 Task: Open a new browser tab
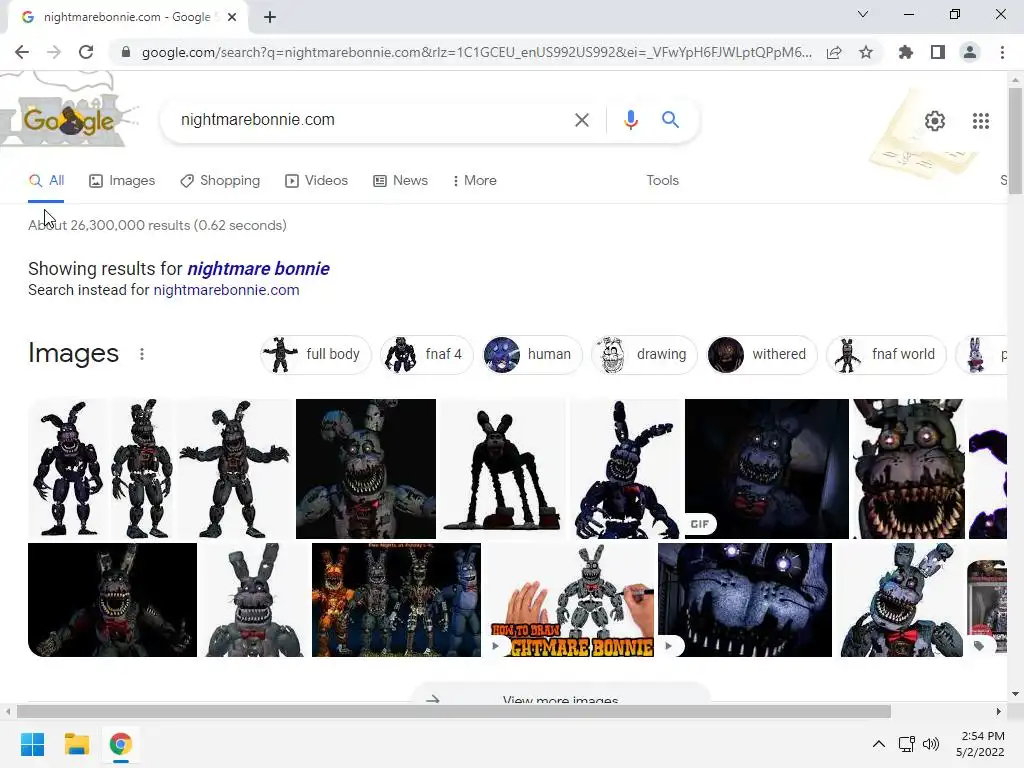pyautogui.click(x=270, y=17)
